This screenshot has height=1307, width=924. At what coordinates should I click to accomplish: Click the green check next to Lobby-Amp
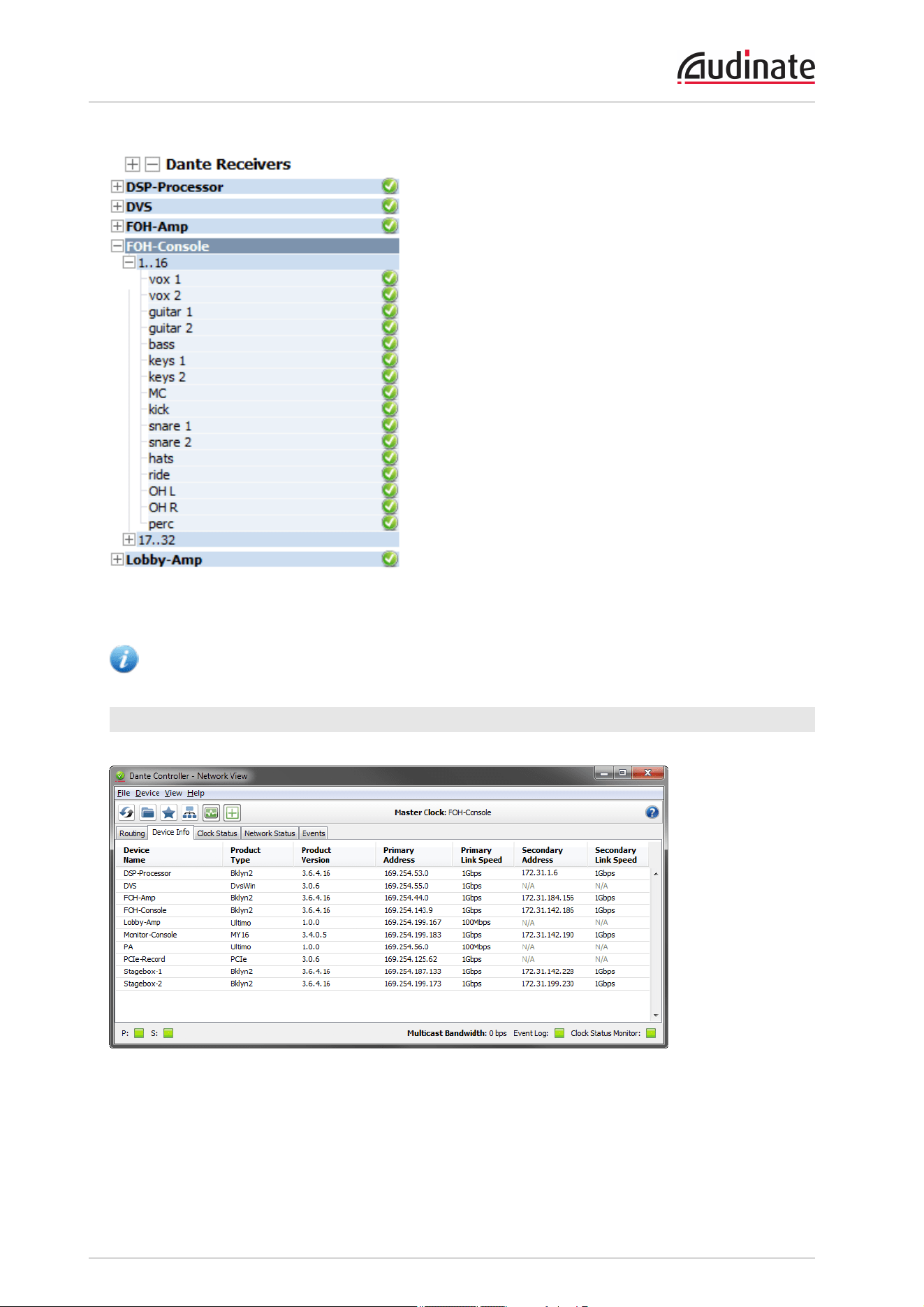[390, 559]
